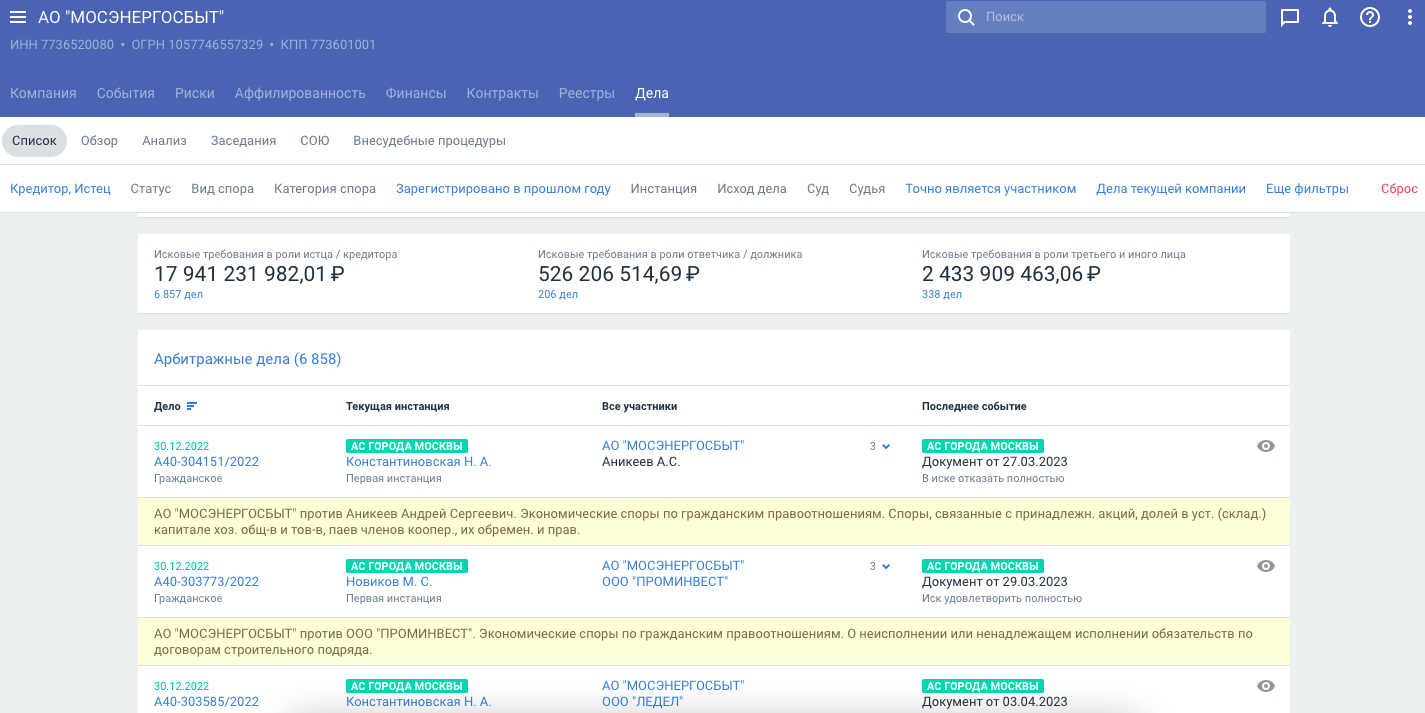Screen dimensions: 1425x713
Task: Expand participants list for Аникеев А.С. case
Action: 880,446
